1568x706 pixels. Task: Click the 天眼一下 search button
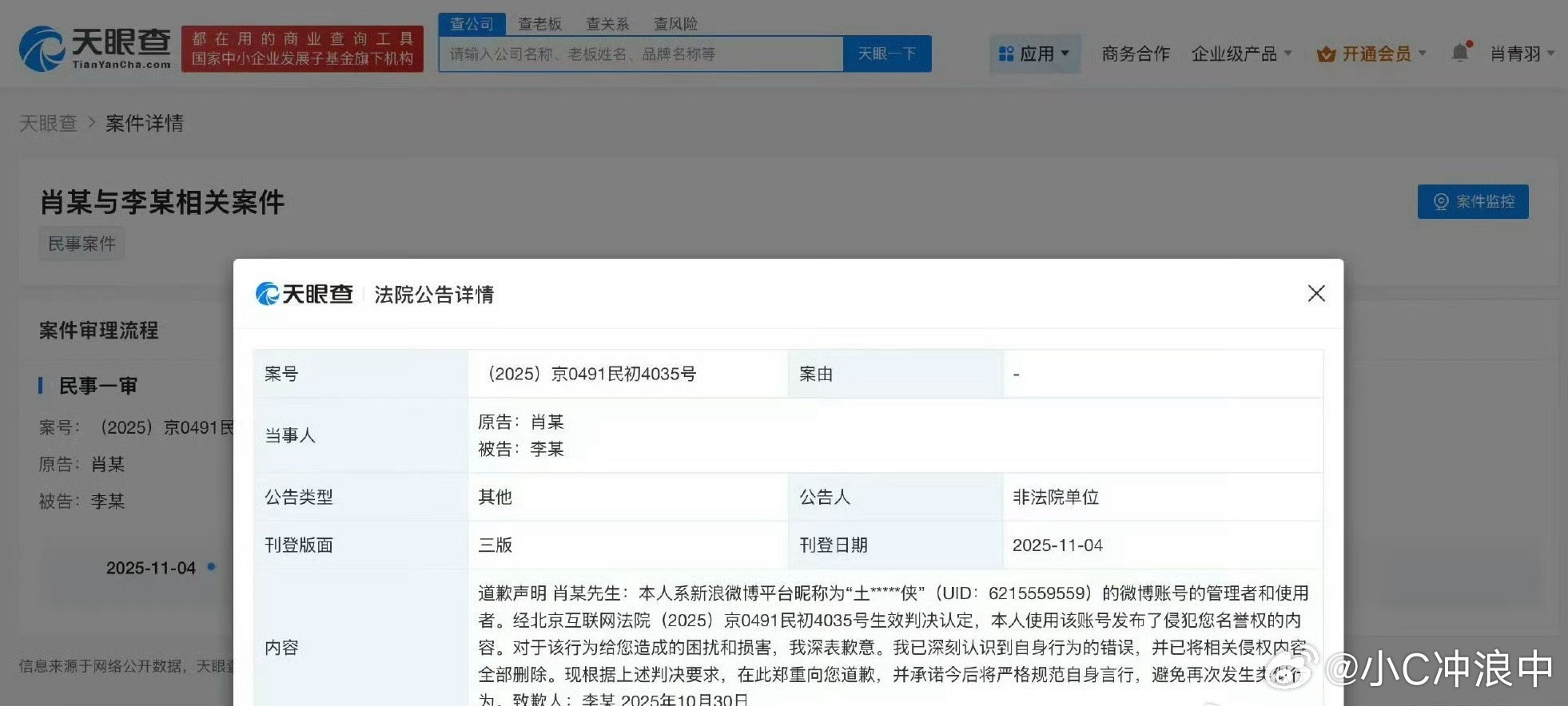(x=887, y=54)
